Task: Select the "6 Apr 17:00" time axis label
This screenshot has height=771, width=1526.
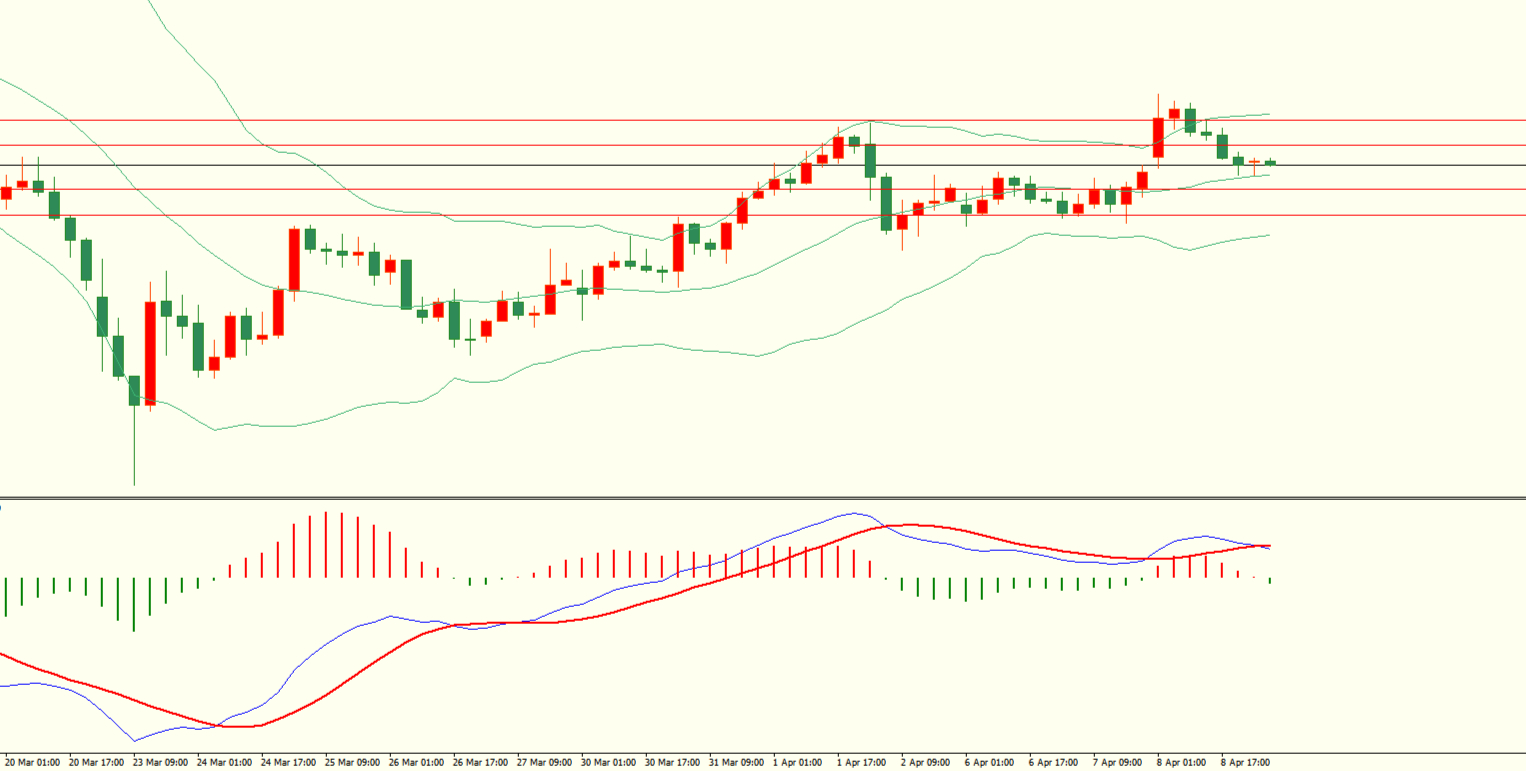Action: (x=1053, y=762)
